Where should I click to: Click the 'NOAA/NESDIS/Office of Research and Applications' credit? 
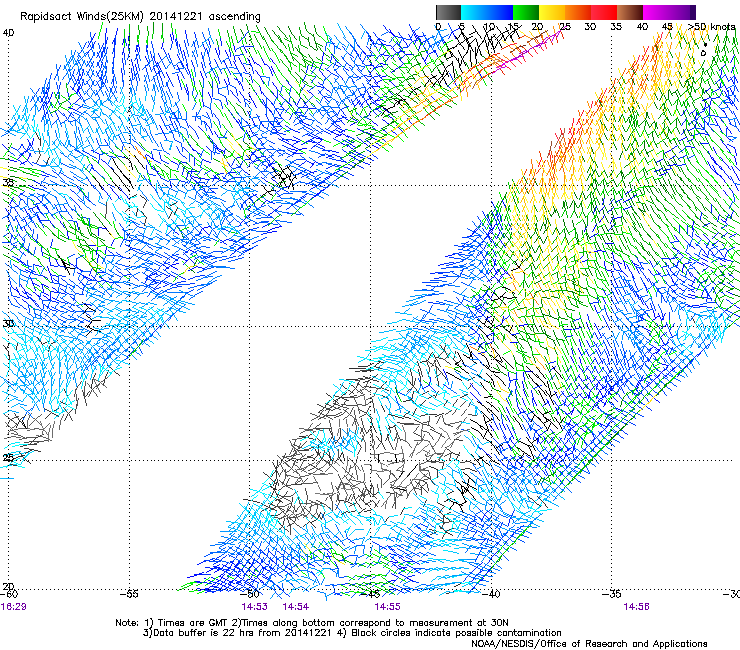pos(589,644)
